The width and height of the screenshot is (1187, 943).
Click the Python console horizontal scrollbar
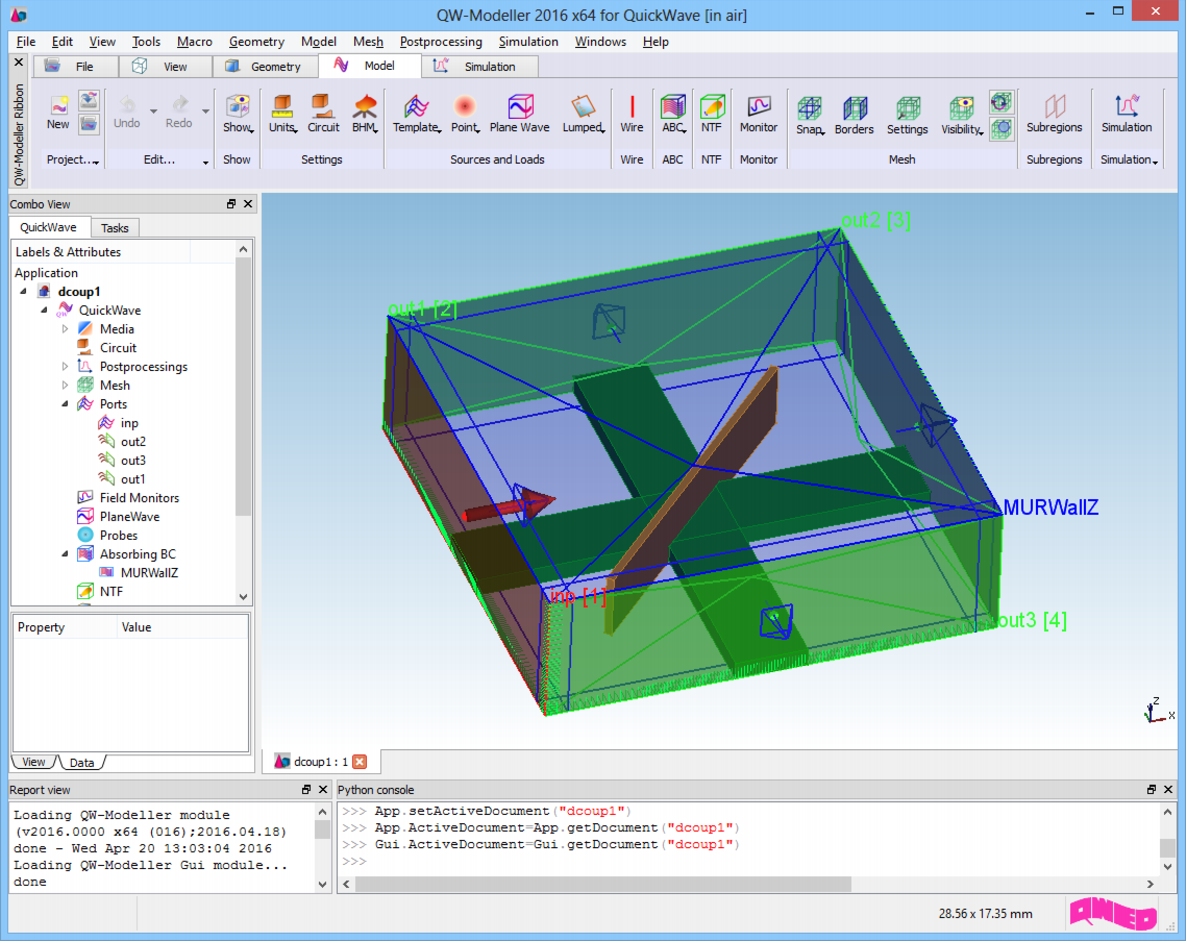603,884
